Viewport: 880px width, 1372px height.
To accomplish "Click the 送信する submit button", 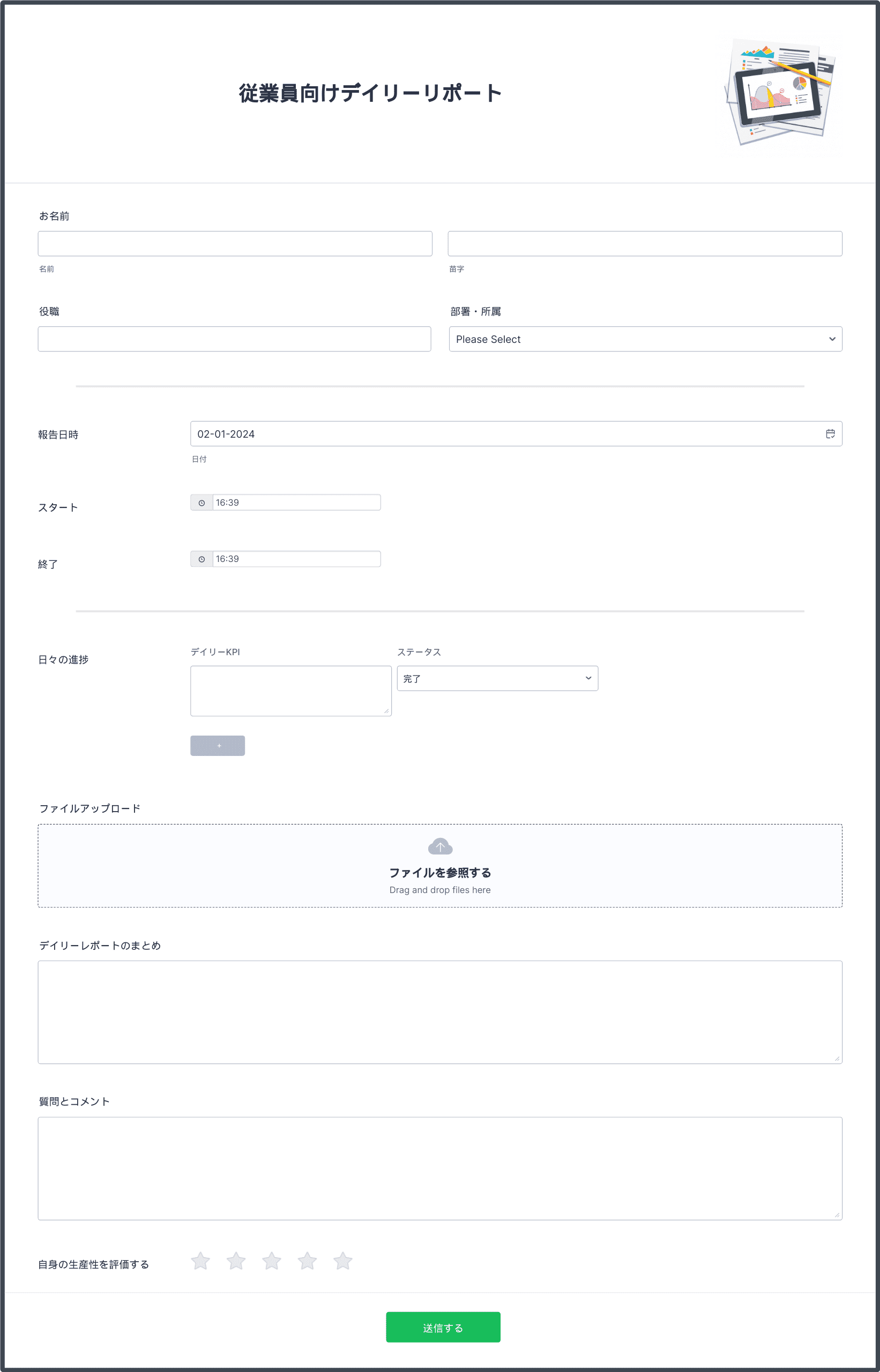I will click(x=443, y=1328).
